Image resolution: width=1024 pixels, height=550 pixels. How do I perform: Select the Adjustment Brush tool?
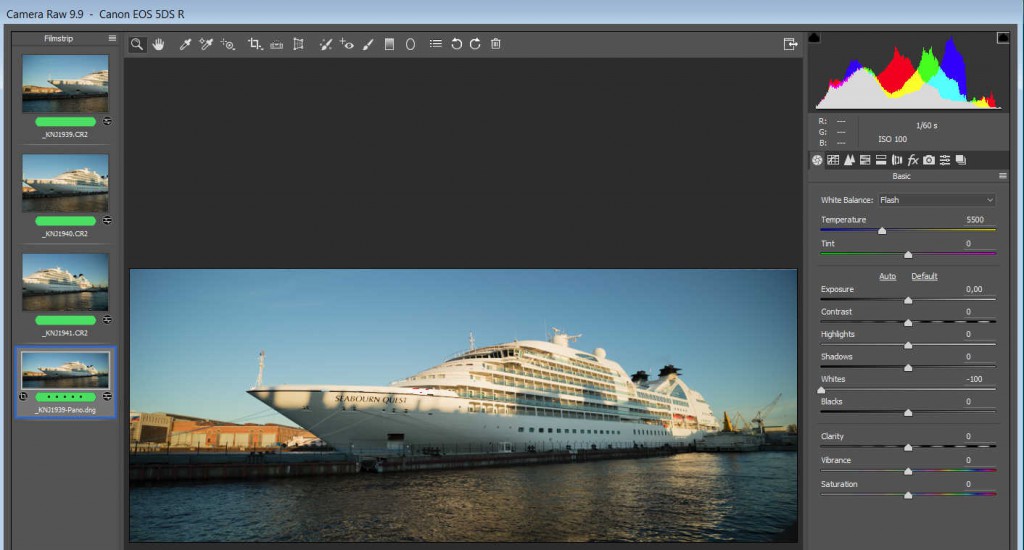click(x=367, y=44)
